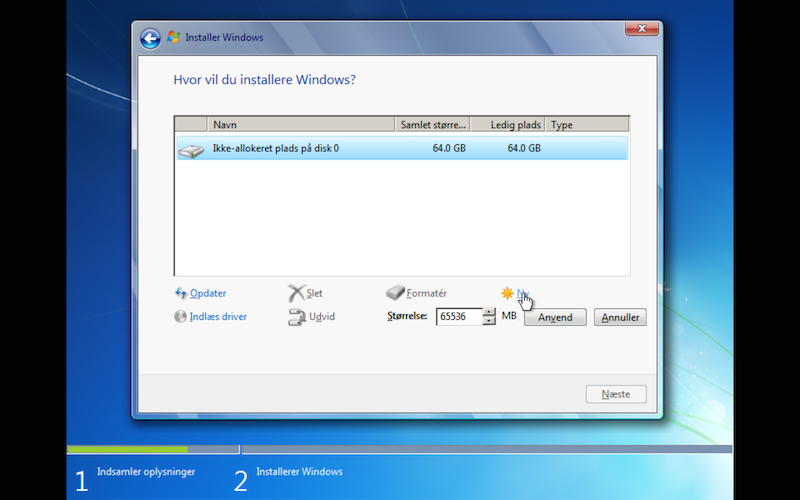Screen dimensions: 800x500
Task: Click the 64.0 GB total size cell
Action: pos(449,148)
